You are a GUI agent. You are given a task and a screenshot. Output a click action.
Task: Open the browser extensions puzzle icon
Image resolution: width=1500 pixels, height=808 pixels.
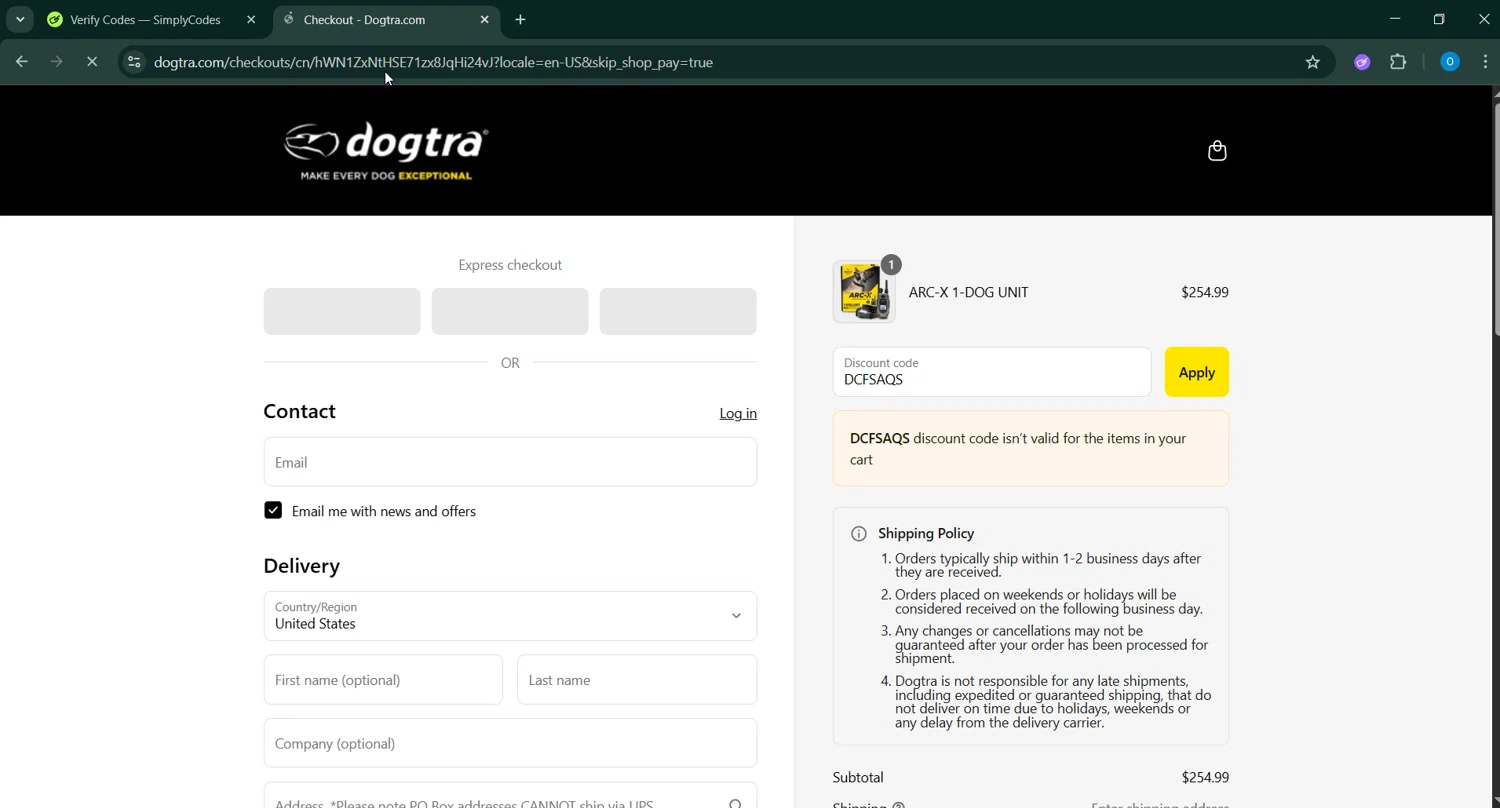(x=1398, y=62)
